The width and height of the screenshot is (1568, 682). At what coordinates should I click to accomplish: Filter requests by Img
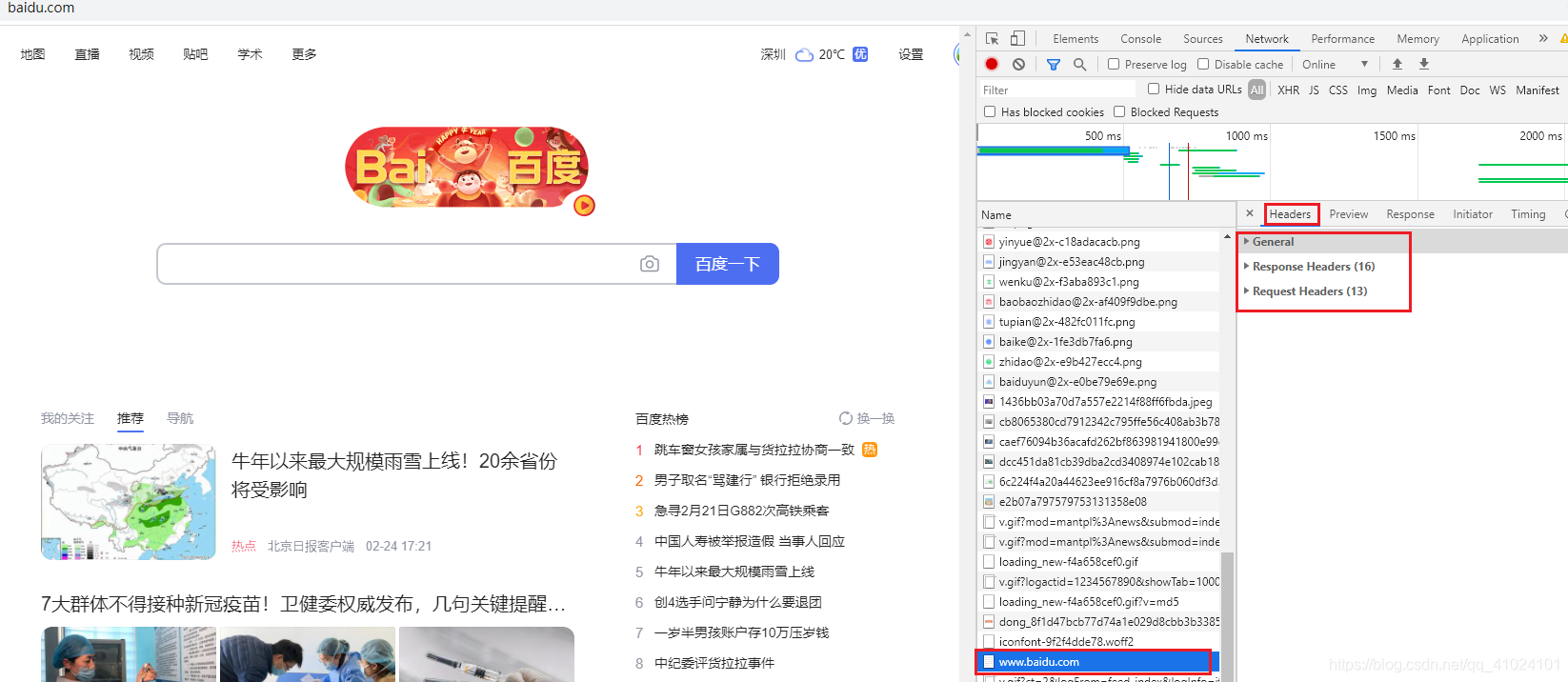point(1367,90)
